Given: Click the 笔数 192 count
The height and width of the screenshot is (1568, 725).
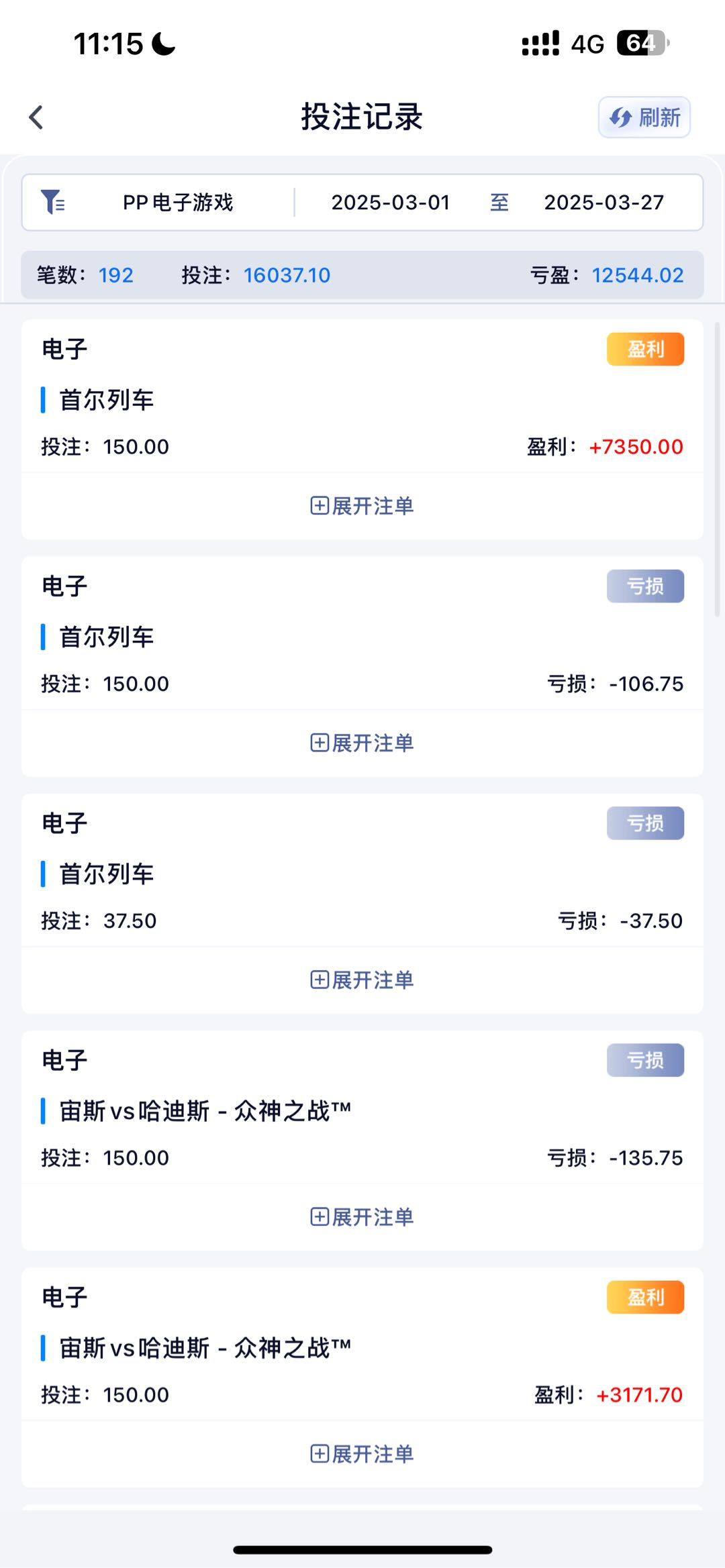Looking at the screenshot, I should 115,275.
